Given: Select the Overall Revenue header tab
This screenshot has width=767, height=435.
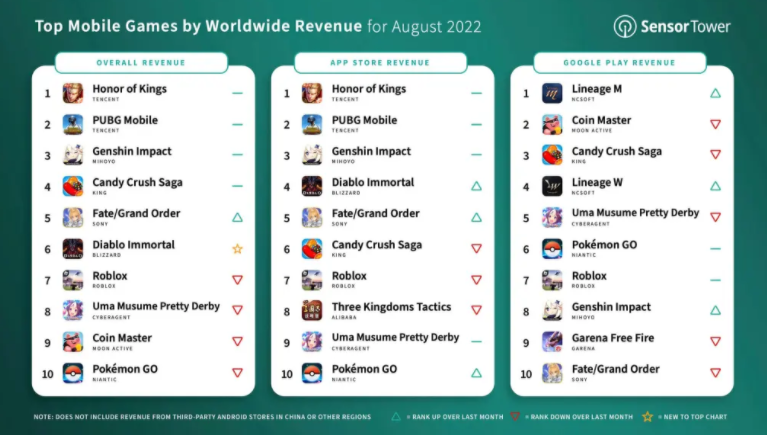Looking at the screenshot, I should (141, 63).
